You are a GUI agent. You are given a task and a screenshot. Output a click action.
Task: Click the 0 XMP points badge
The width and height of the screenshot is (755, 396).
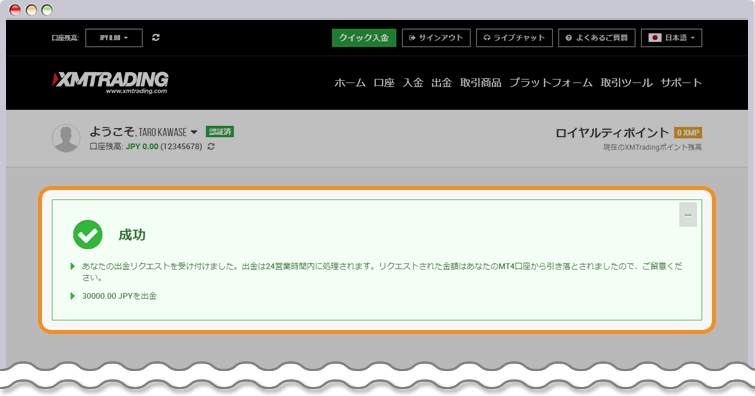coord(688,132)
